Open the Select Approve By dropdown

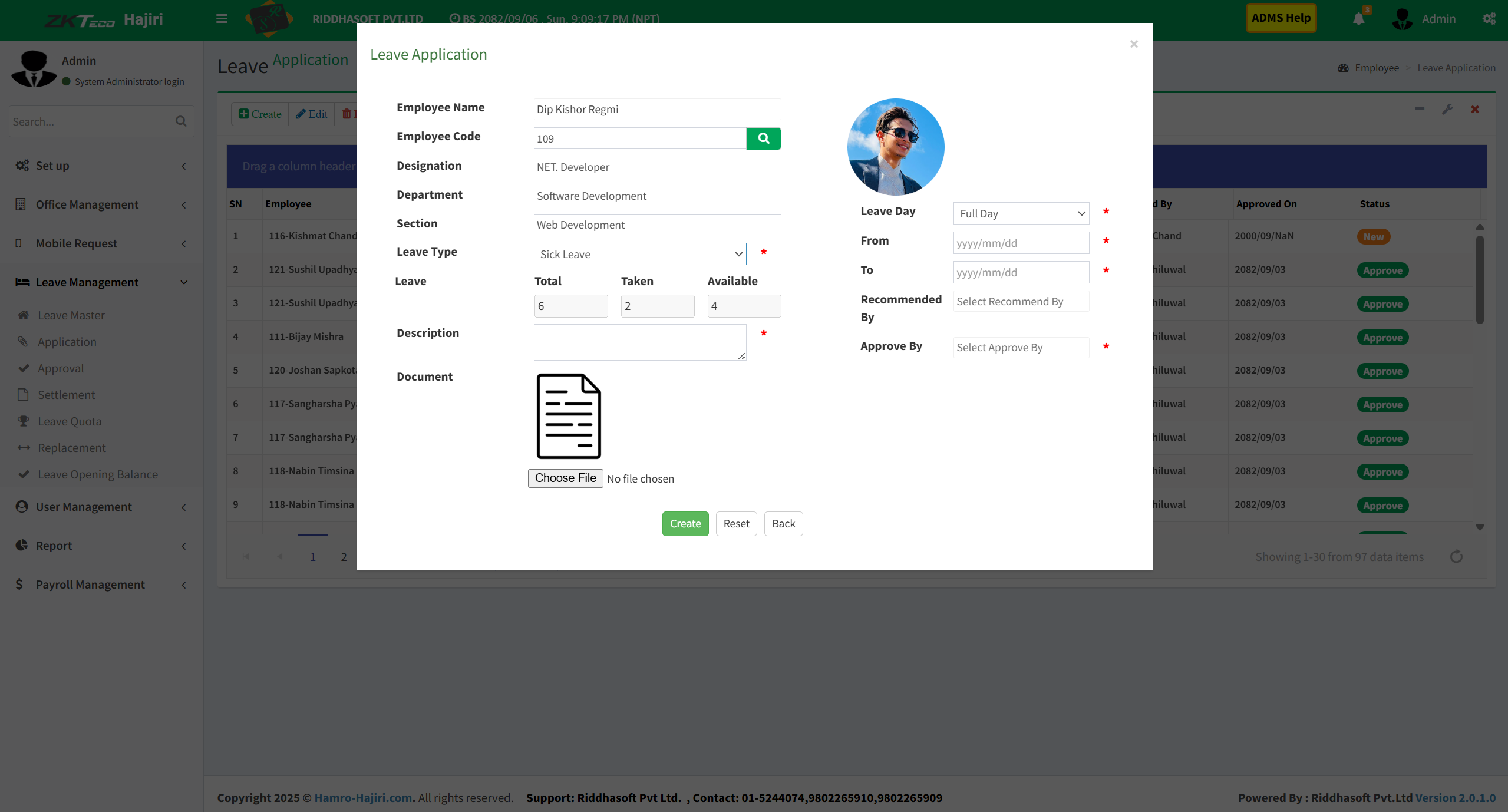coord(1021,348)
